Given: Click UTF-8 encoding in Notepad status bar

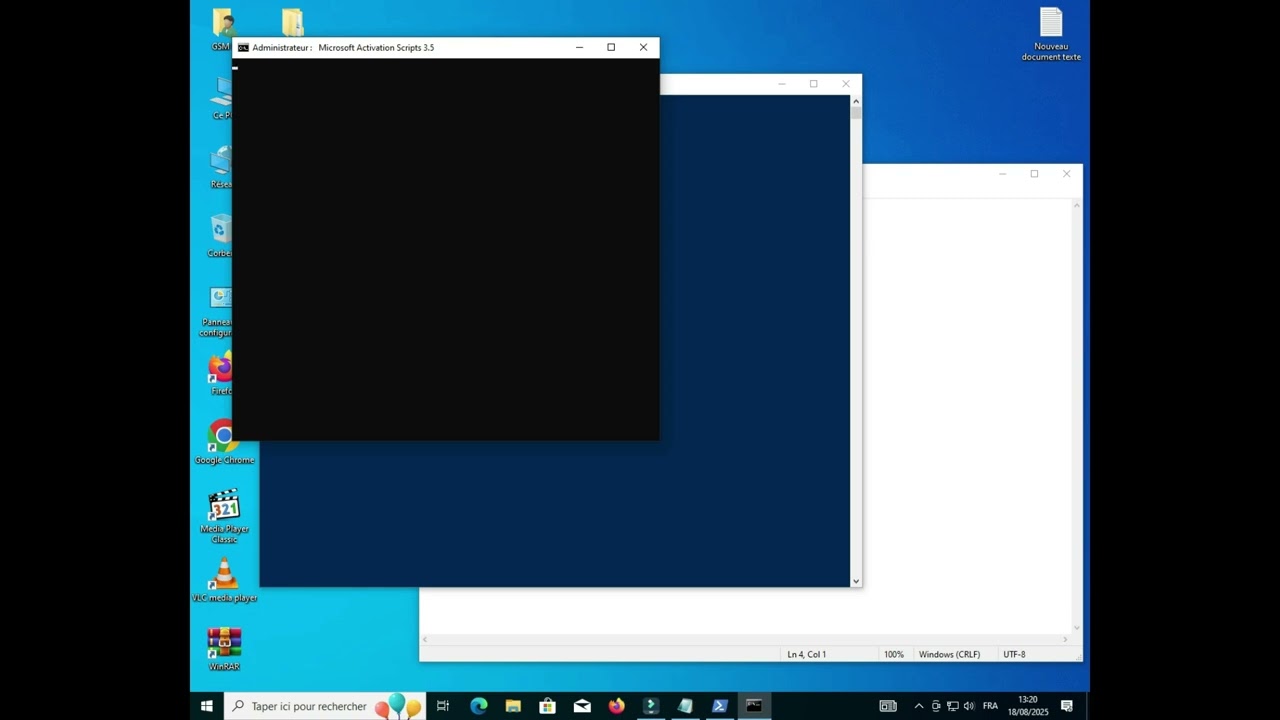Looking at the screenshot, I should pyautogui.click(x=1014, y=654).
